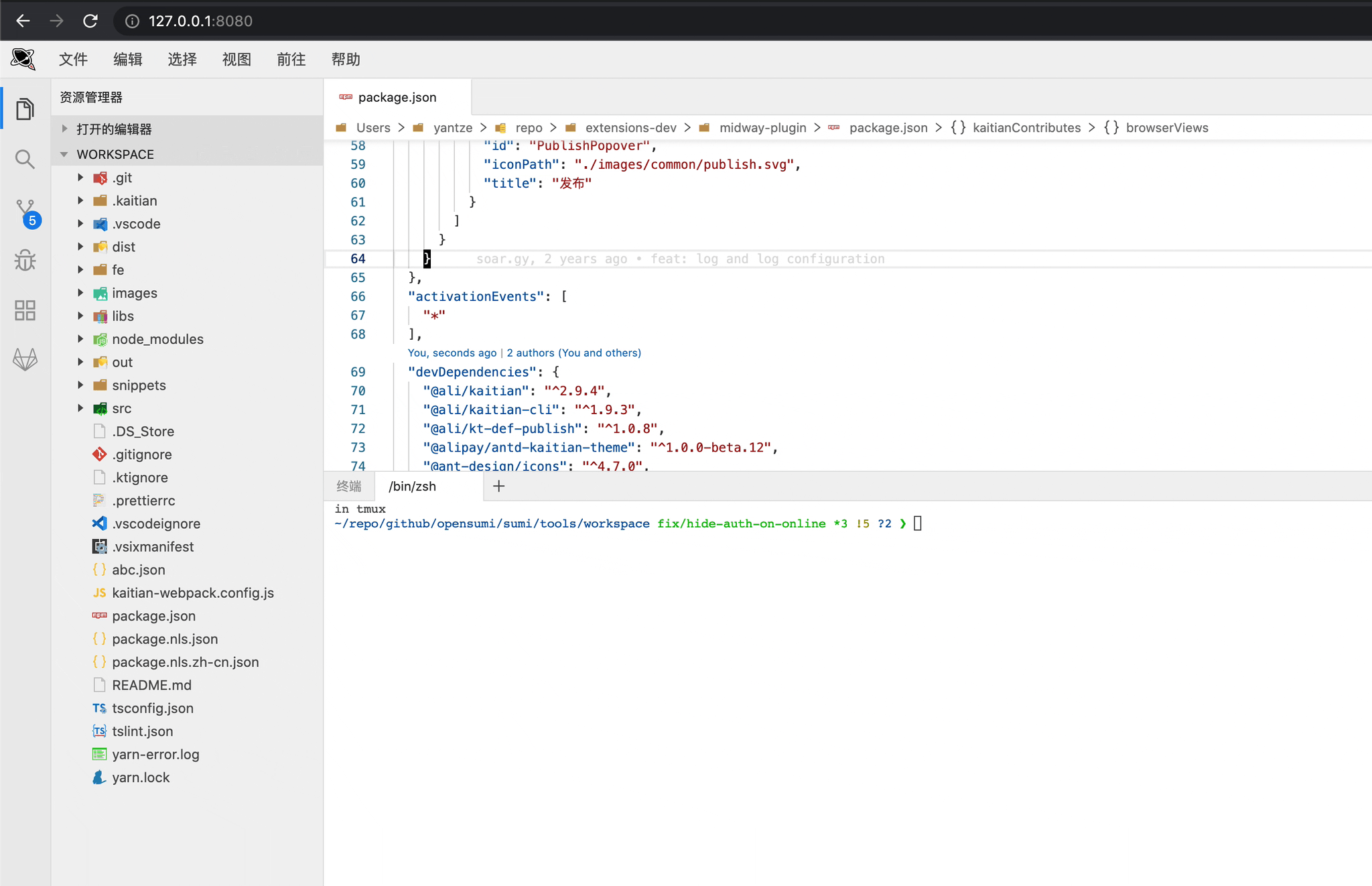Open the Search panel icon
This screenshot has height=886, width=1372.
pos(25,160)
